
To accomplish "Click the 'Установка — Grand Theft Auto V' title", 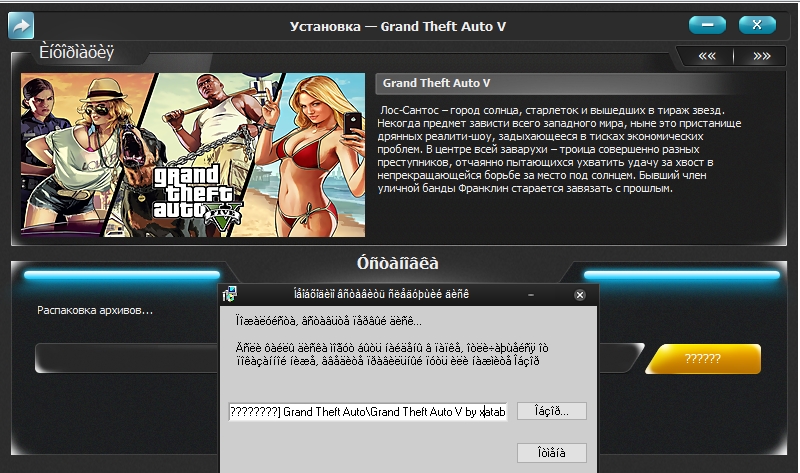I will [399, 24].
